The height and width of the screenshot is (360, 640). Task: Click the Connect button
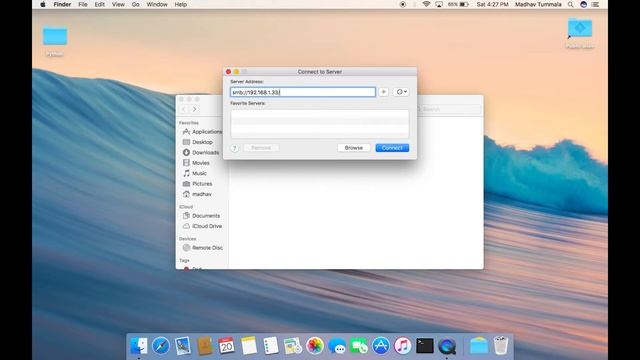point(392,148)
